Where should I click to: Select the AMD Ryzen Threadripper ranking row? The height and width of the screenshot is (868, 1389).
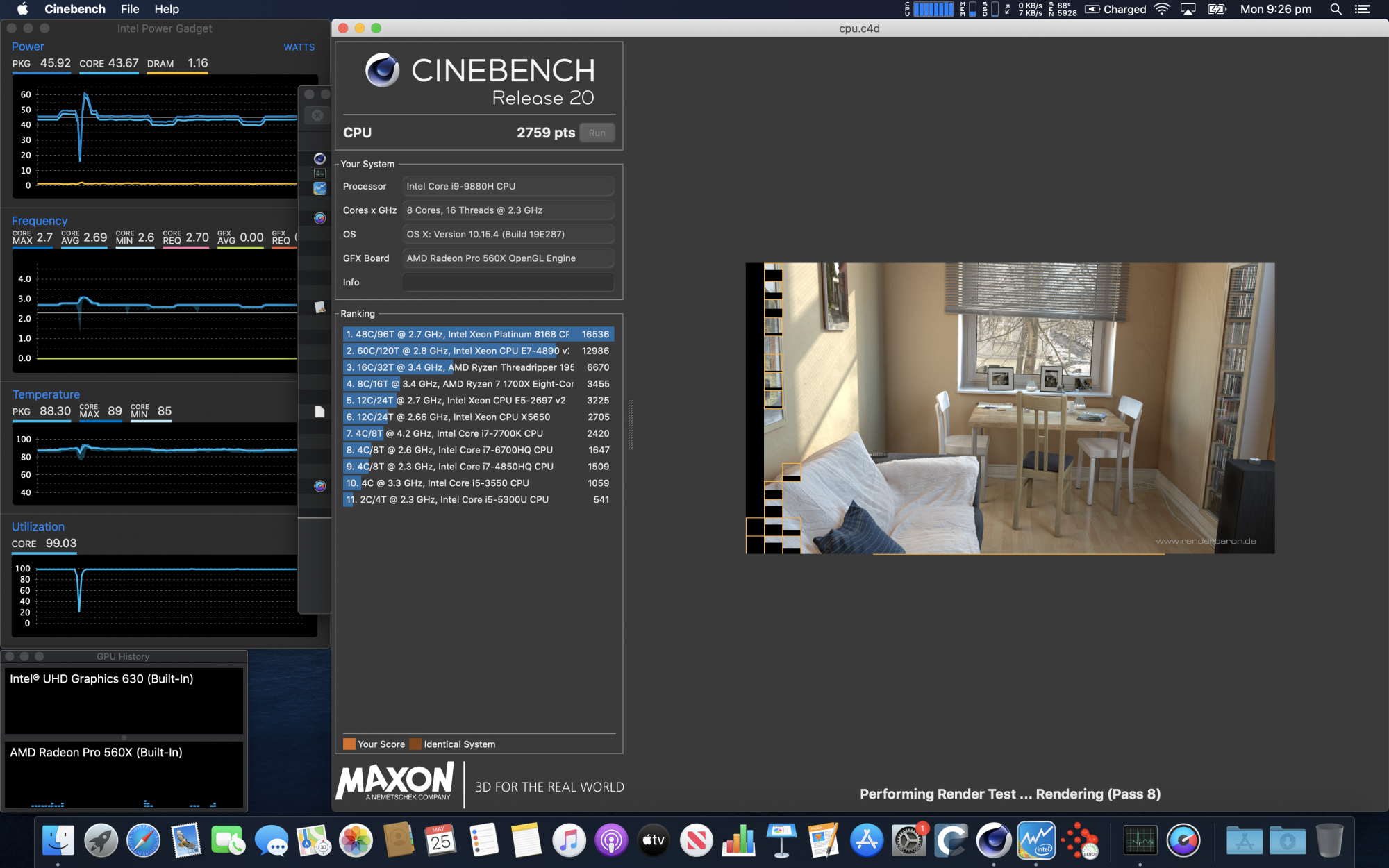tap(478, 367)
